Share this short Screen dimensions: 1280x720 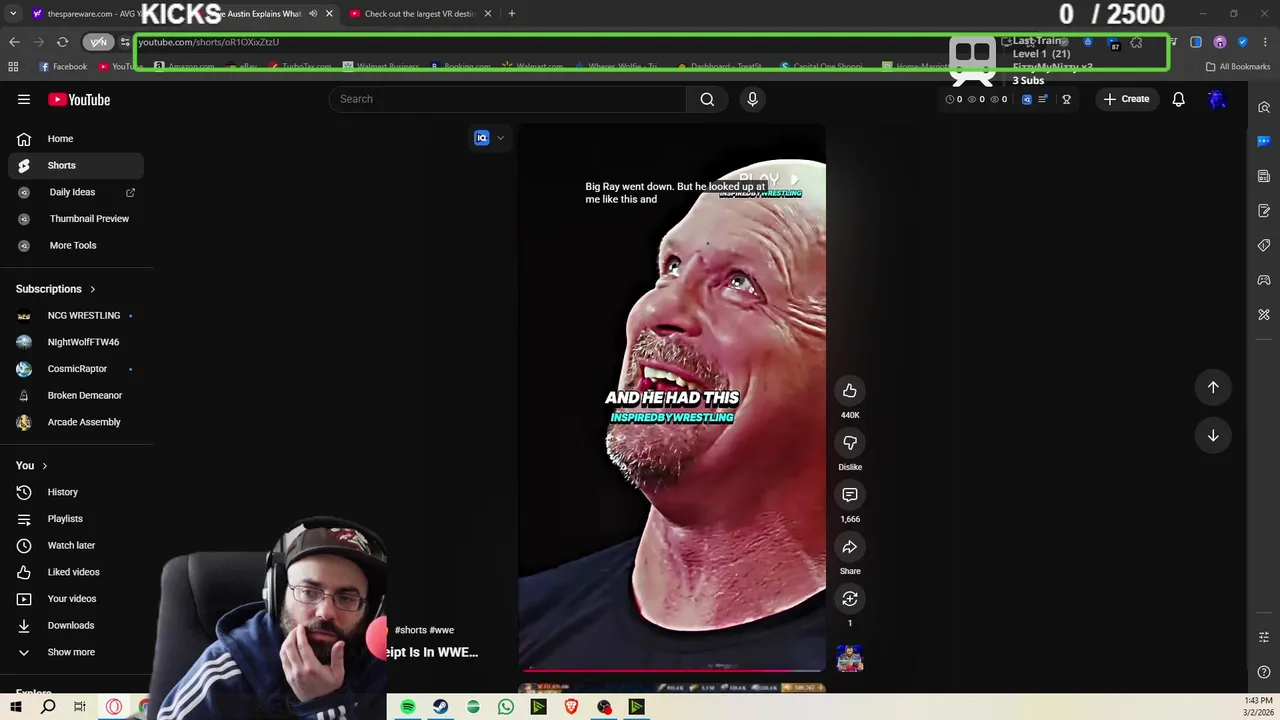[850, 547]
